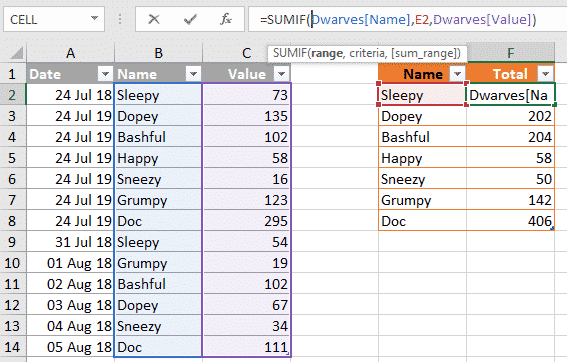The image size is (567, 362).
Task: Select the Value cell showing 123
Action: (x=247, y=200)
